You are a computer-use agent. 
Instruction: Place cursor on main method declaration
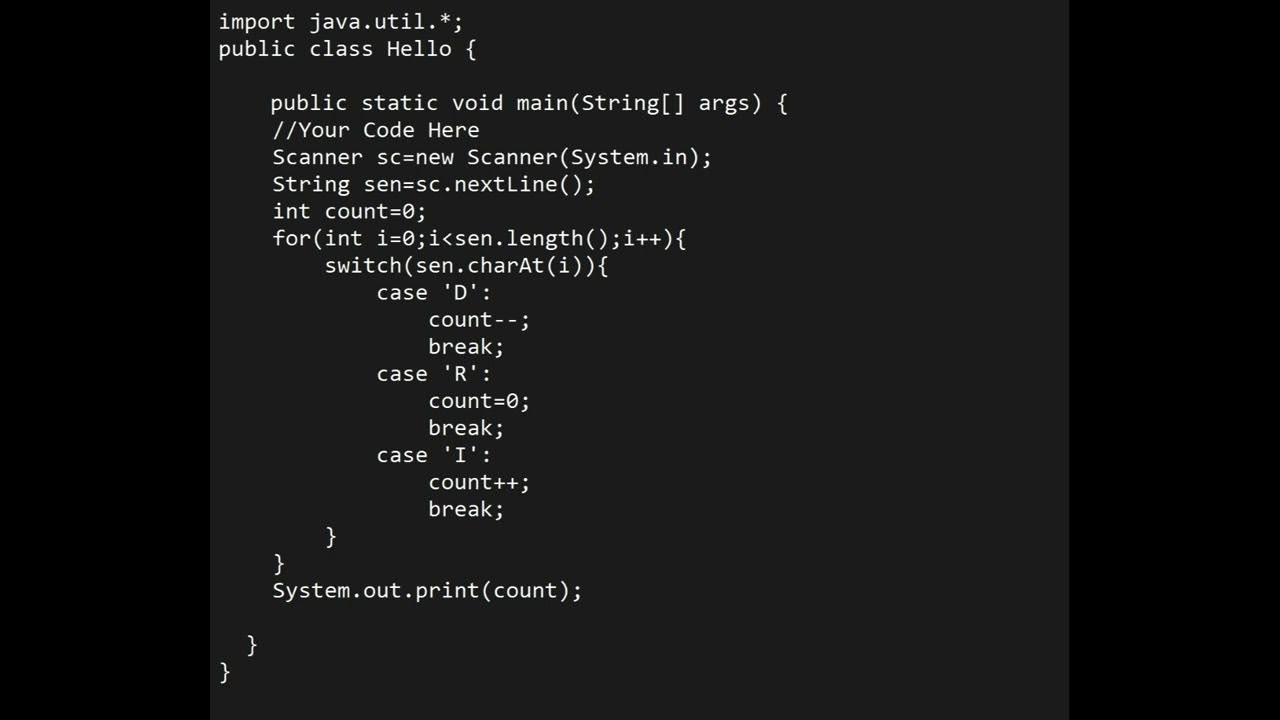click(528, 103)
